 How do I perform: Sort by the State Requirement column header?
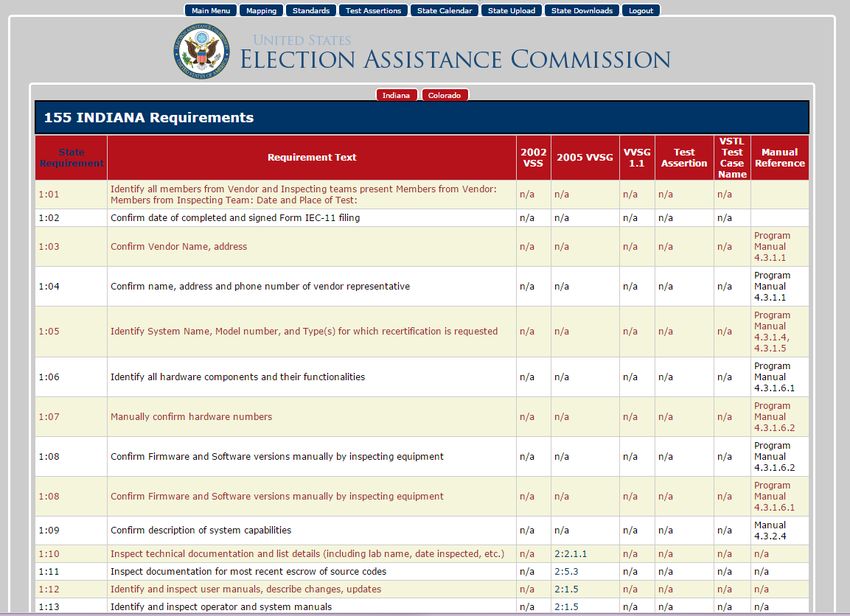click(x=72, y=158)
